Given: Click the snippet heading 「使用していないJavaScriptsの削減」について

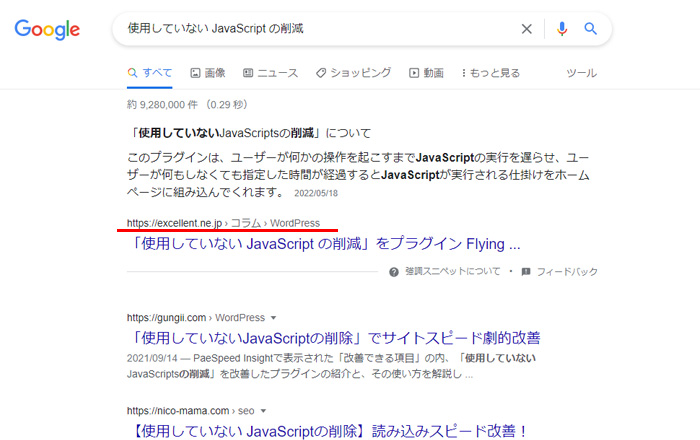Looking at the screenshot, I should [249, 133].
